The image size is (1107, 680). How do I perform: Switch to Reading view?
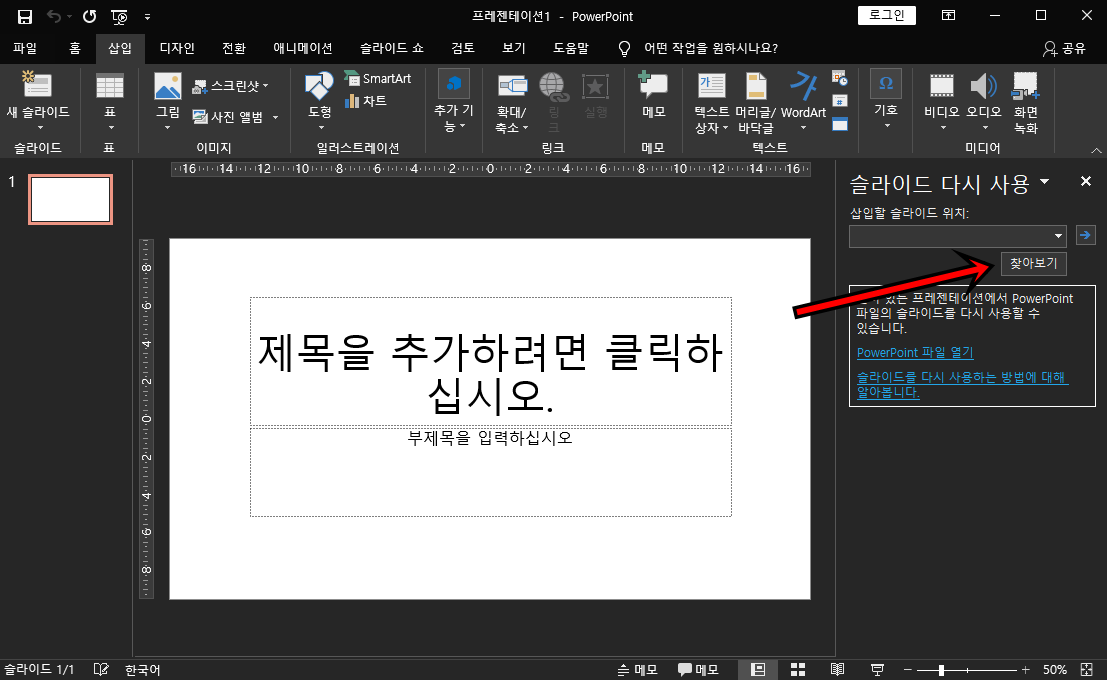click(837, 669)
